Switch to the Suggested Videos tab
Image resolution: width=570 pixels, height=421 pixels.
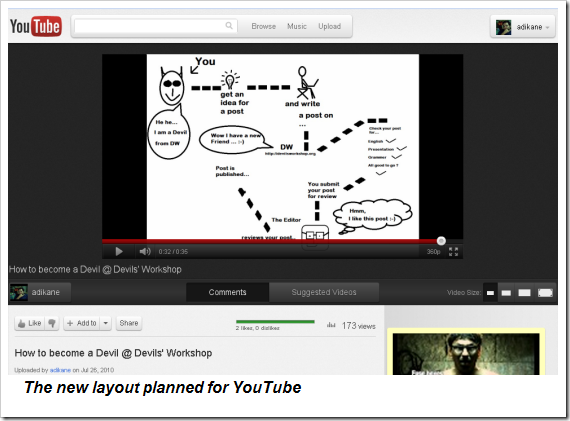(x=324, y=292)
